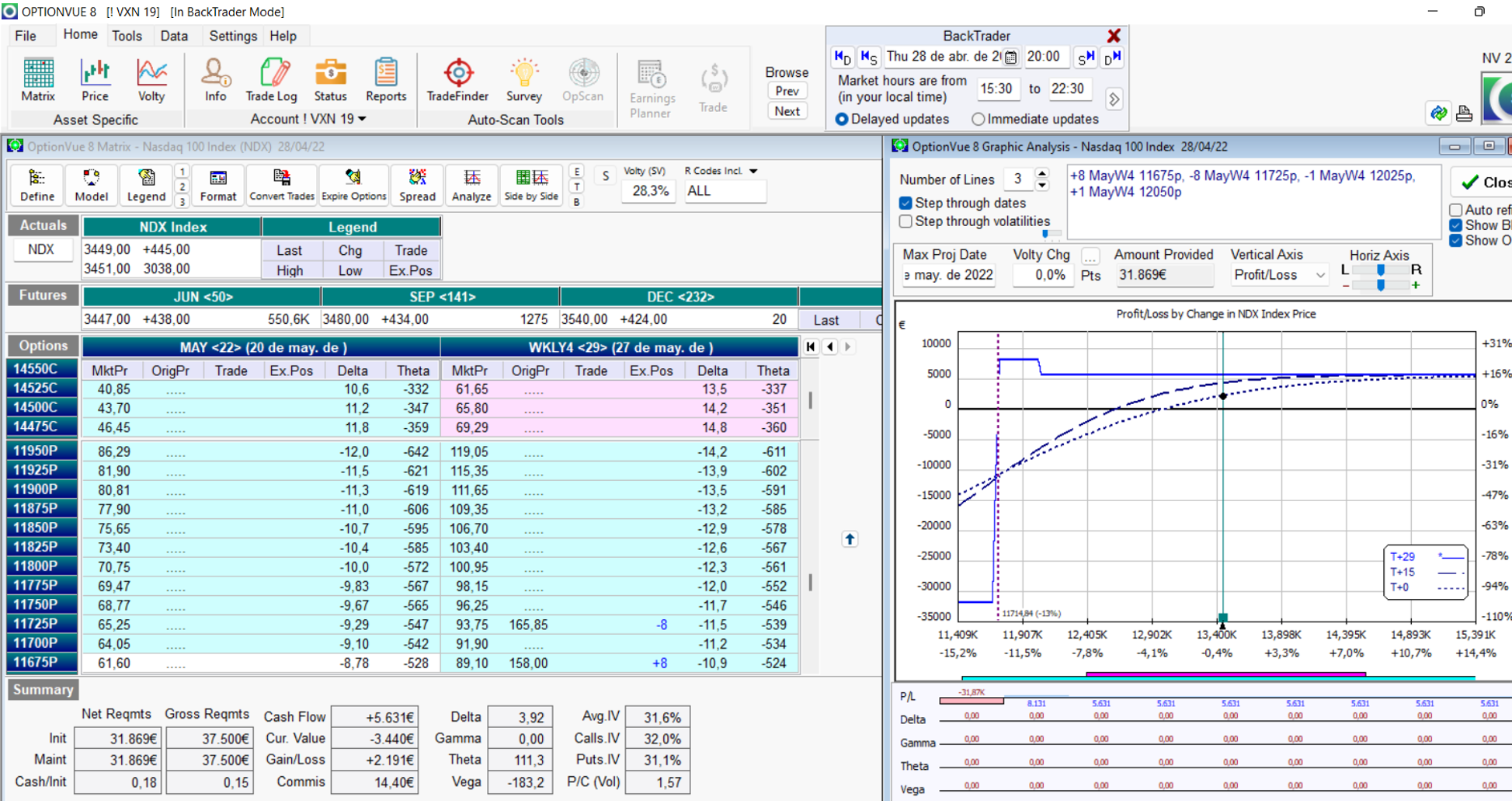This screenshot has width=1512, height=801.
Task: Open the Reports icon
Action: pyautogui.click(x=386, y=80)
